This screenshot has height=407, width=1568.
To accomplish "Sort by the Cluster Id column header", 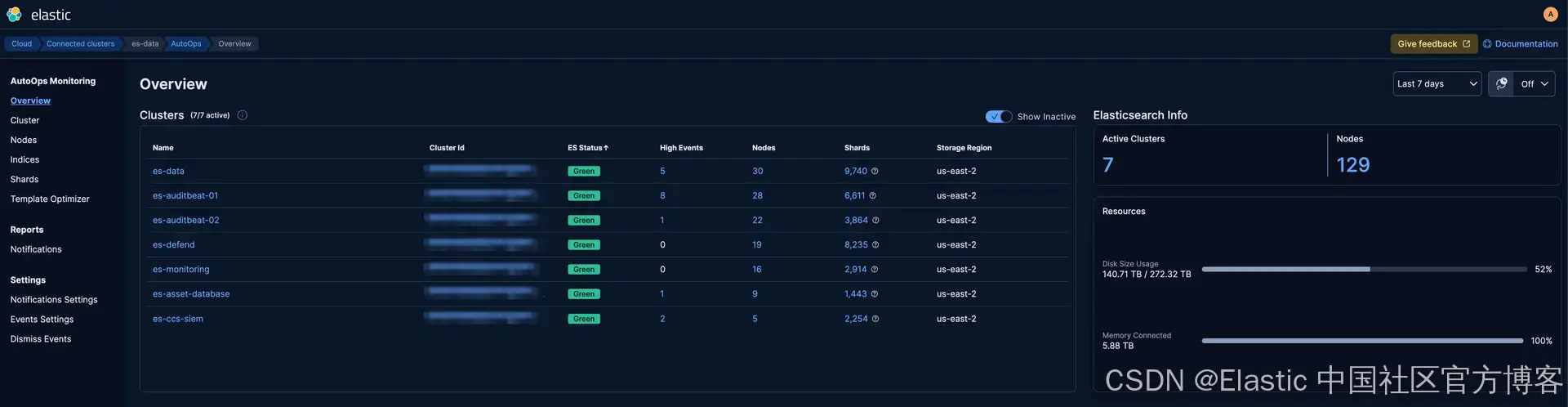I will tap(447, 148).
